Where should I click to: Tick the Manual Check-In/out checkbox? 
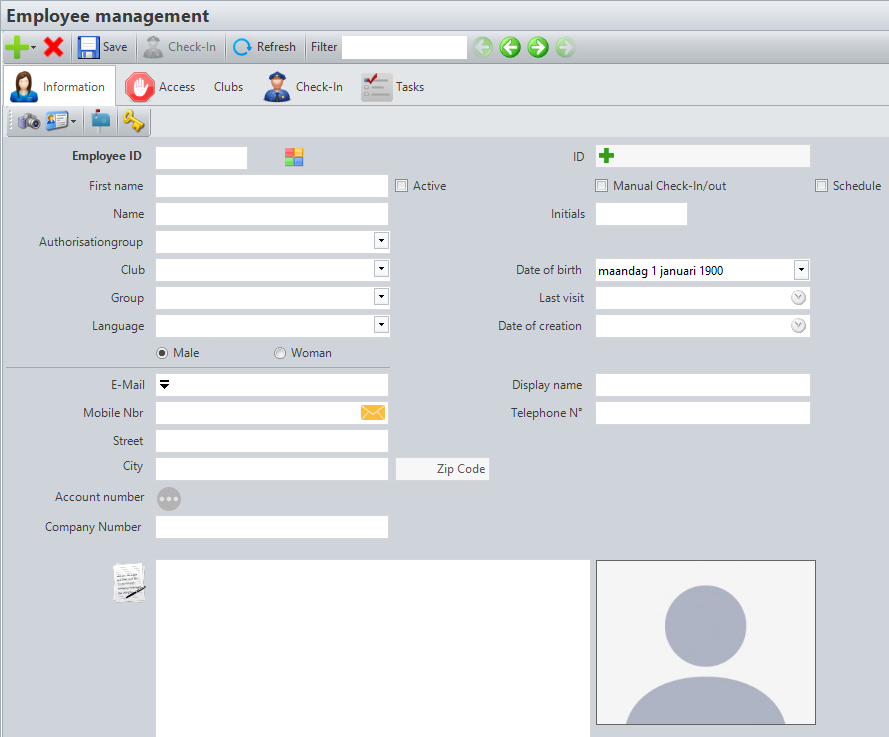coord(602,186)
